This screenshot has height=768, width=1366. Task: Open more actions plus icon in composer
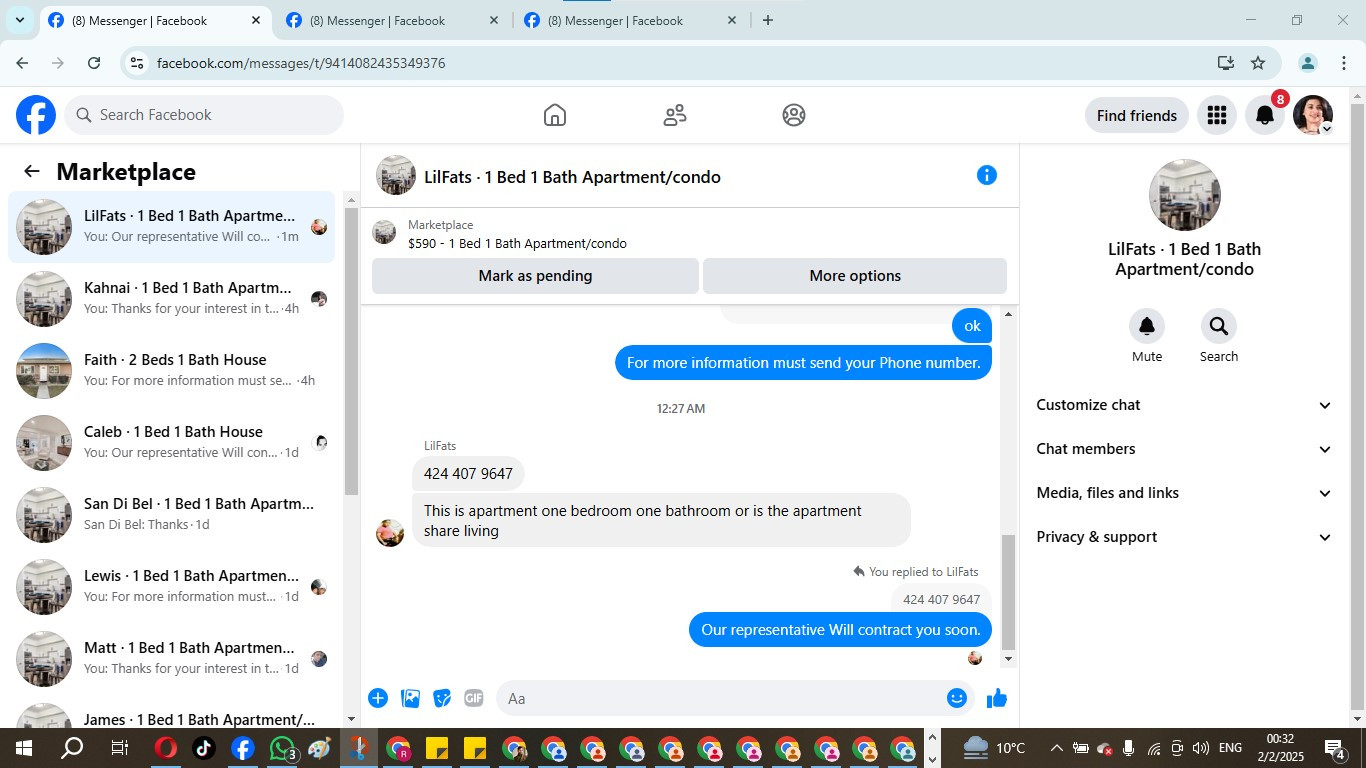(x=378, y=698)
